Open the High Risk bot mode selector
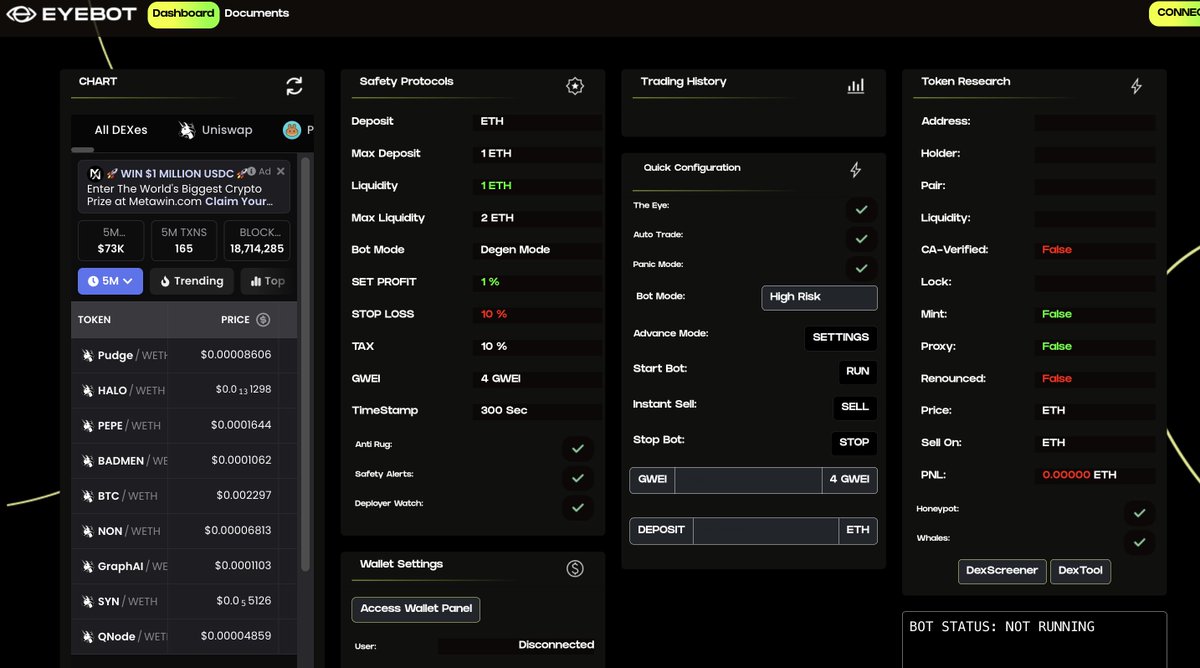Image resolution: width=1200 pixels, height=668 pixels. (x=819, y=297)
